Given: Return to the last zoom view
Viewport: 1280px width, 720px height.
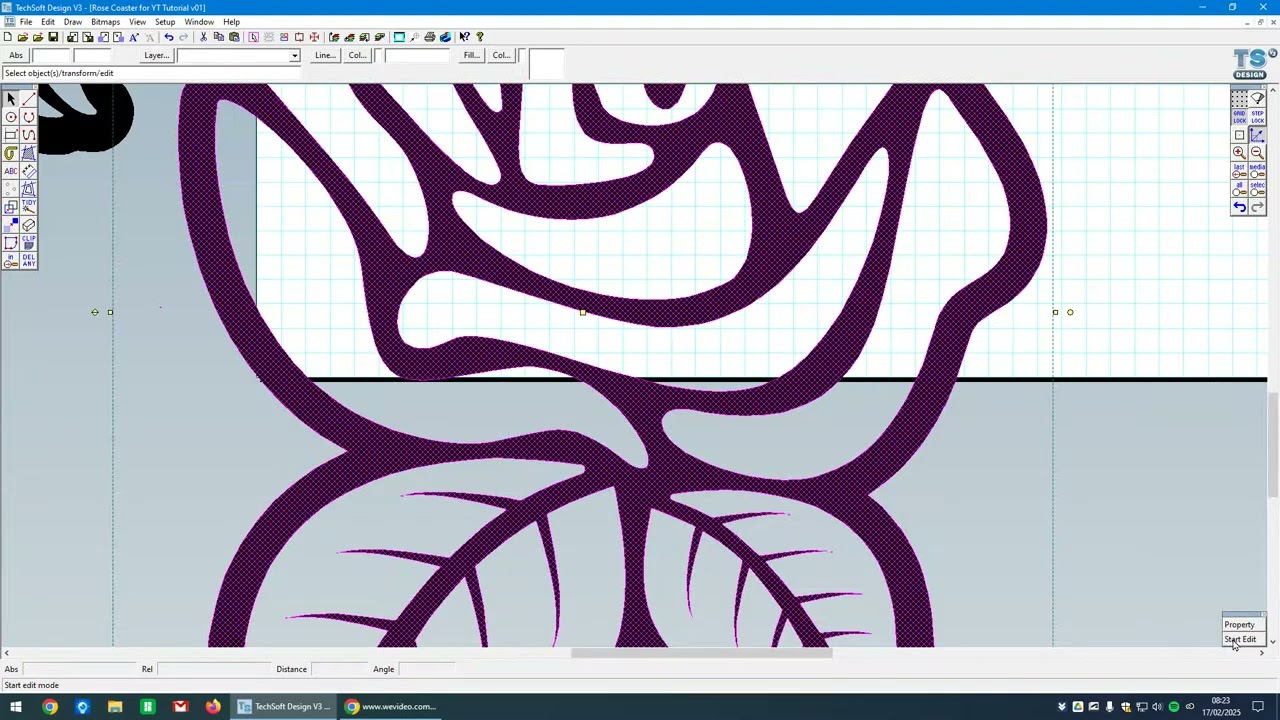Looking at the screenshot, I should click(1239, 170).
